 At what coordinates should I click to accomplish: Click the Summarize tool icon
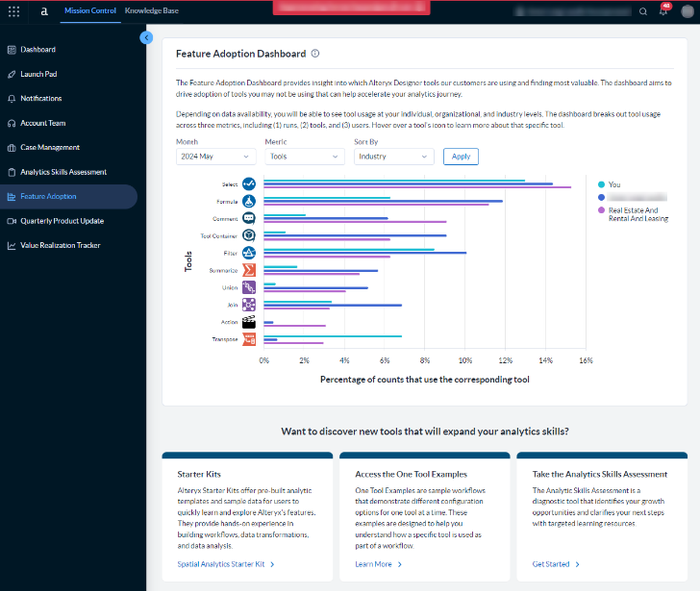pos(249,270)
